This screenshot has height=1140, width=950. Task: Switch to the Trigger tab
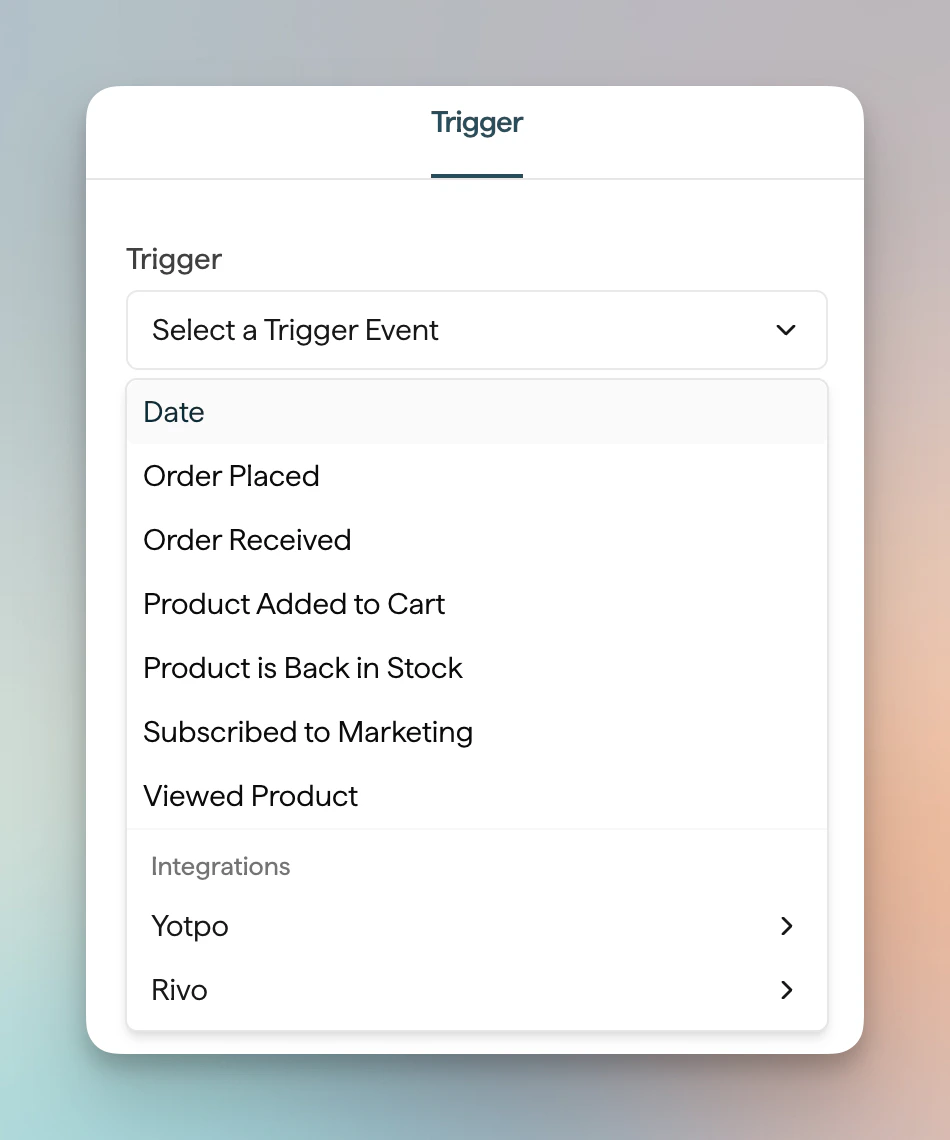point(476,122)
